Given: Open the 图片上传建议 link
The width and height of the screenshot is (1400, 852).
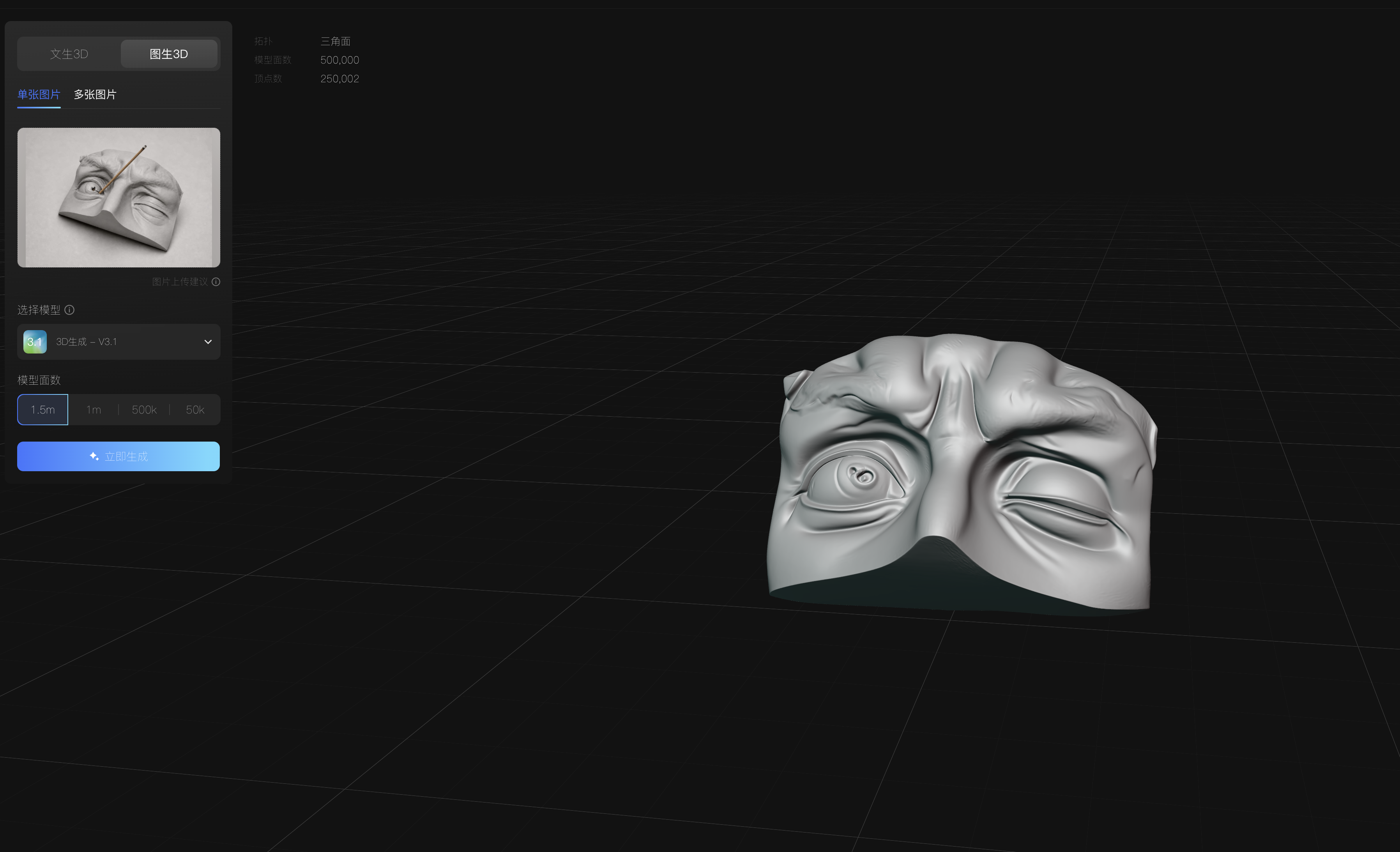Looking at the screenshot, I should pos(180,282).
